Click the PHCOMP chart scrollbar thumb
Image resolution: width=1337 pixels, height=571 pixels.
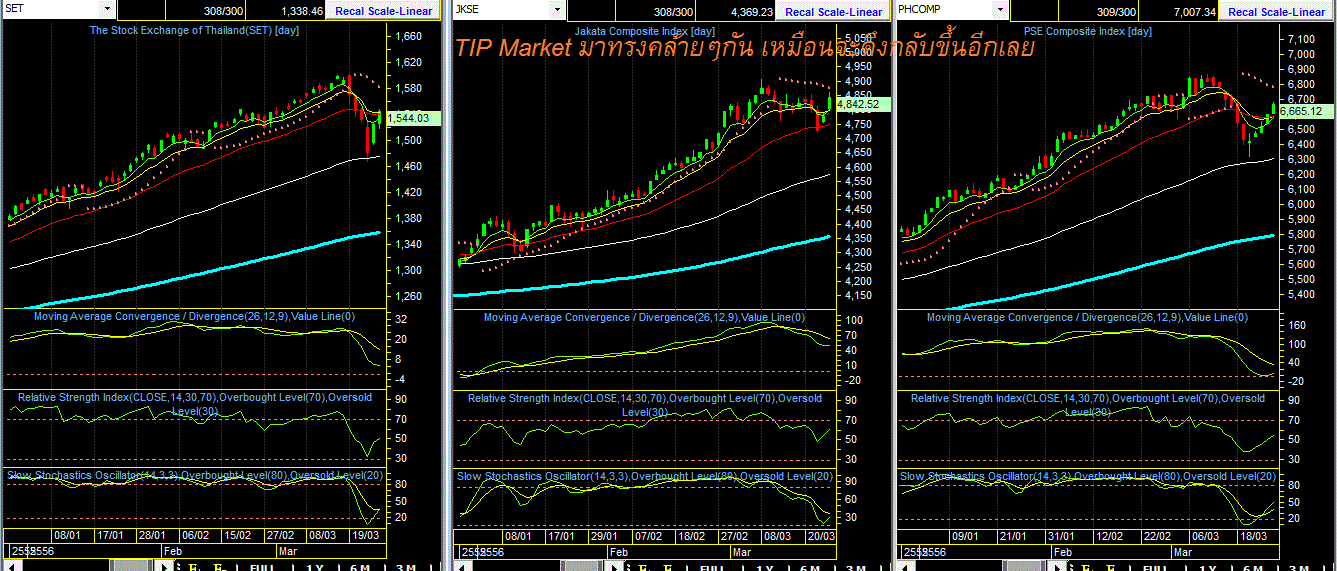coord(1024,566)
